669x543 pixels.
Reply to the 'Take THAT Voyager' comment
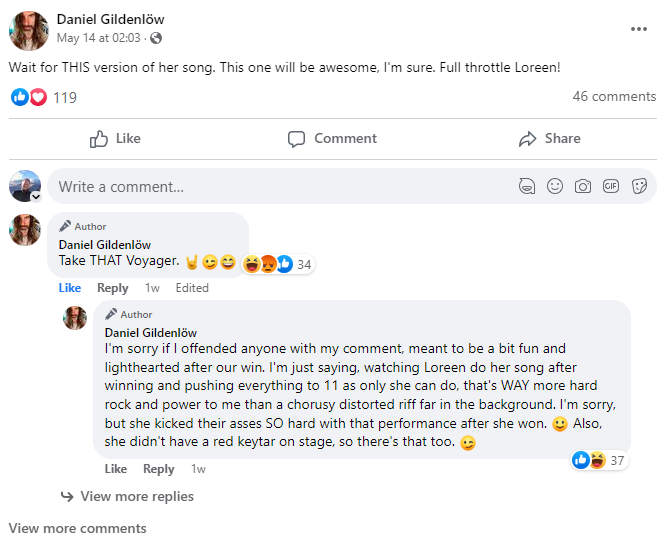(x=112, y=288)
